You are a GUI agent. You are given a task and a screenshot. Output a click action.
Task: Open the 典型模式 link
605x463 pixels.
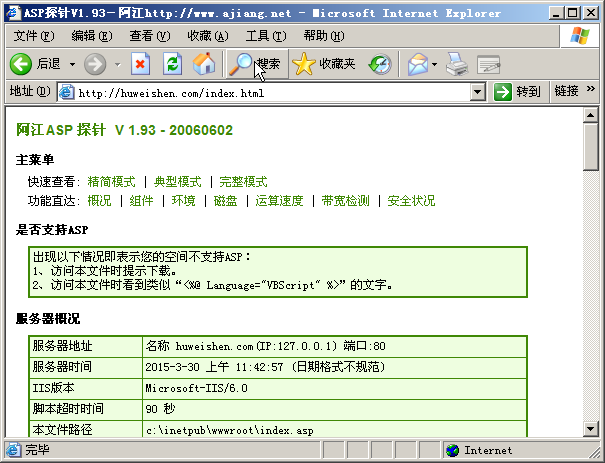click(177, 181)
